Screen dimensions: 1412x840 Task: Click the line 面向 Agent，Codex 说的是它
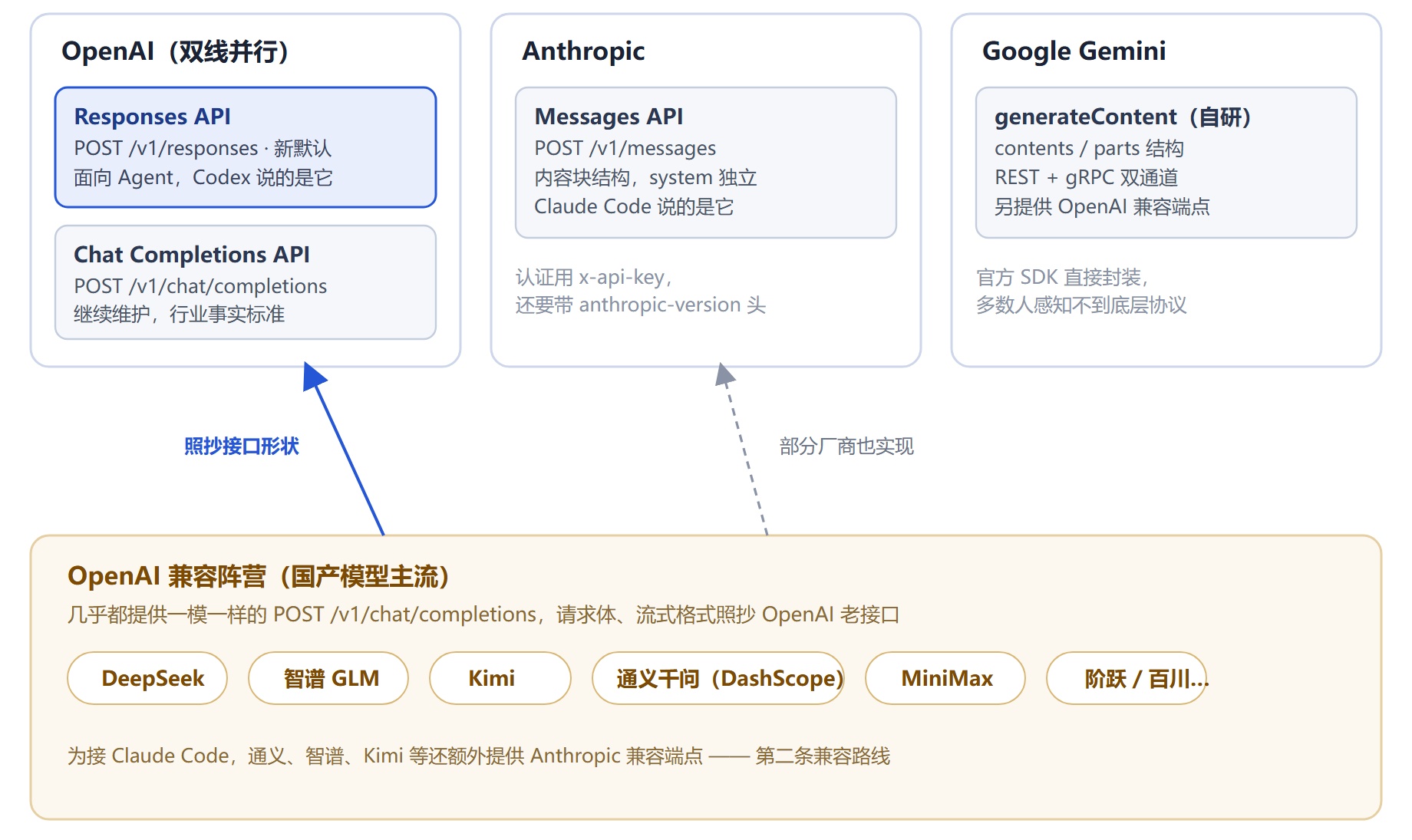[x=203, y=177]
